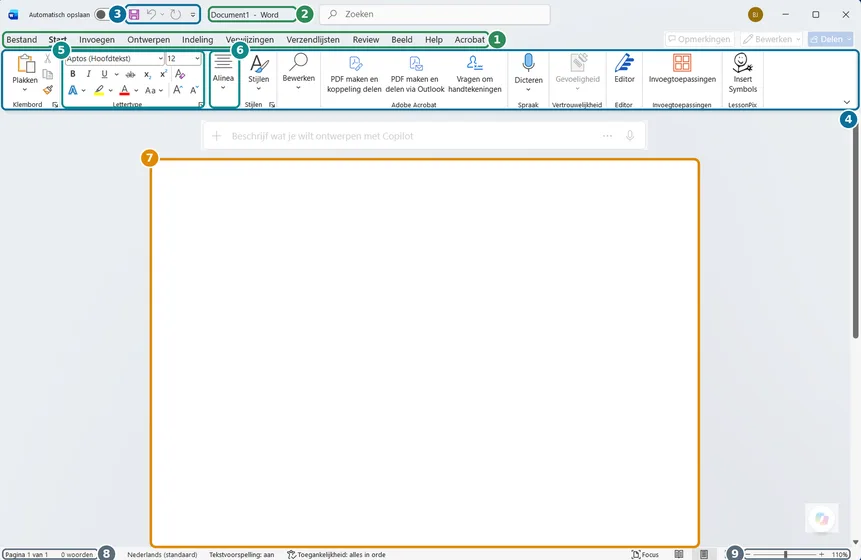Toggle bold formatting
861x560 pixels.
72,74
